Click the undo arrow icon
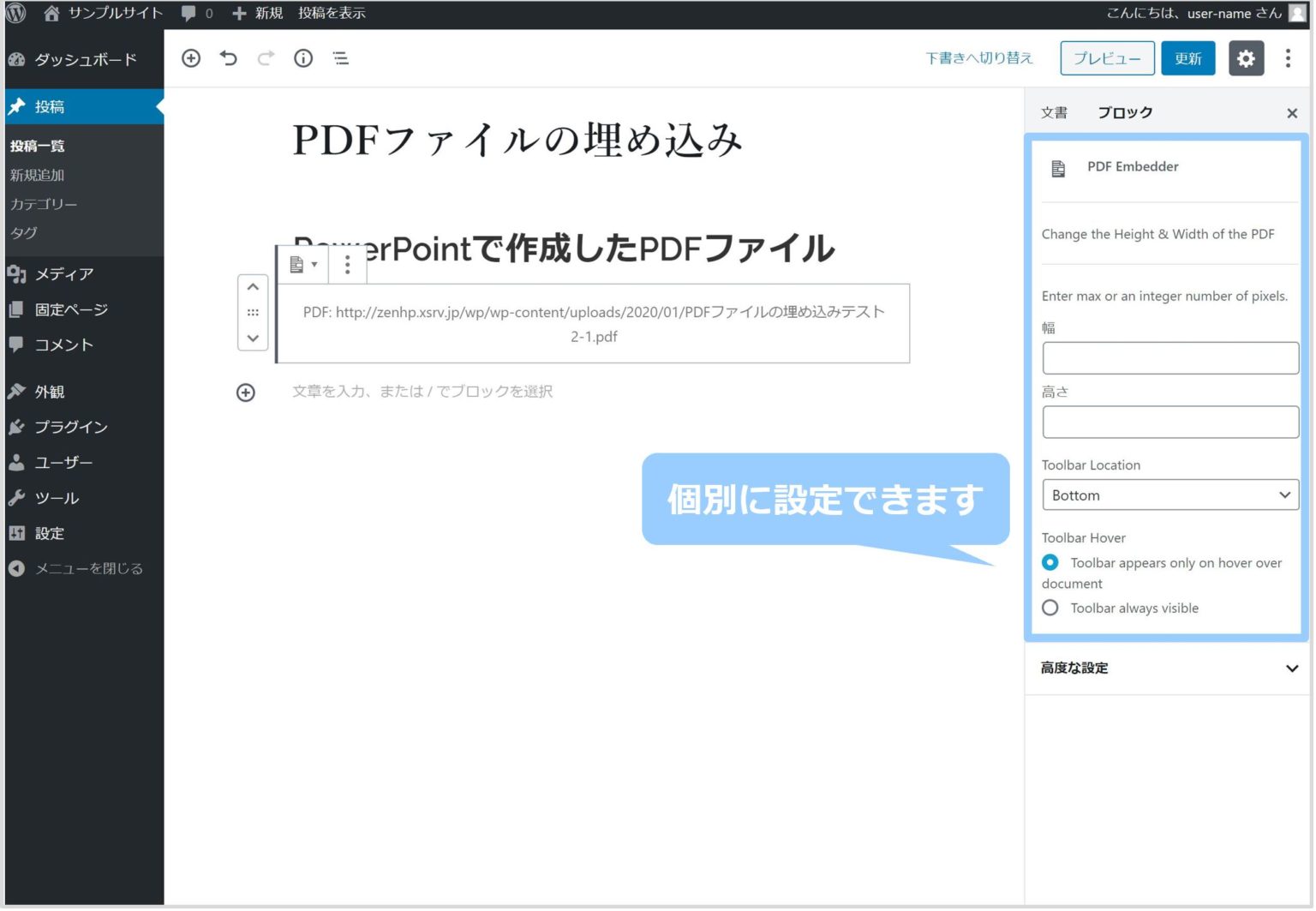1316x911 pixels. pyautogui.click(x=228, y=58)
